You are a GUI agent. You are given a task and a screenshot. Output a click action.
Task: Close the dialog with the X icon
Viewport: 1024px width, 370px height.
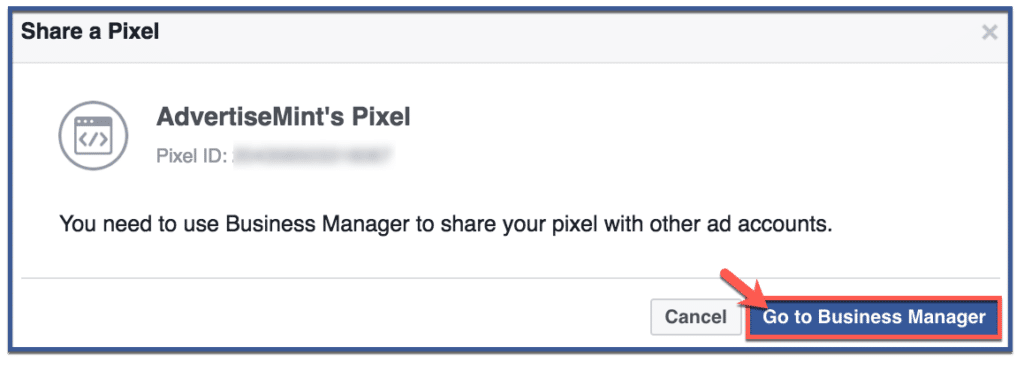[x=990, y=32]
